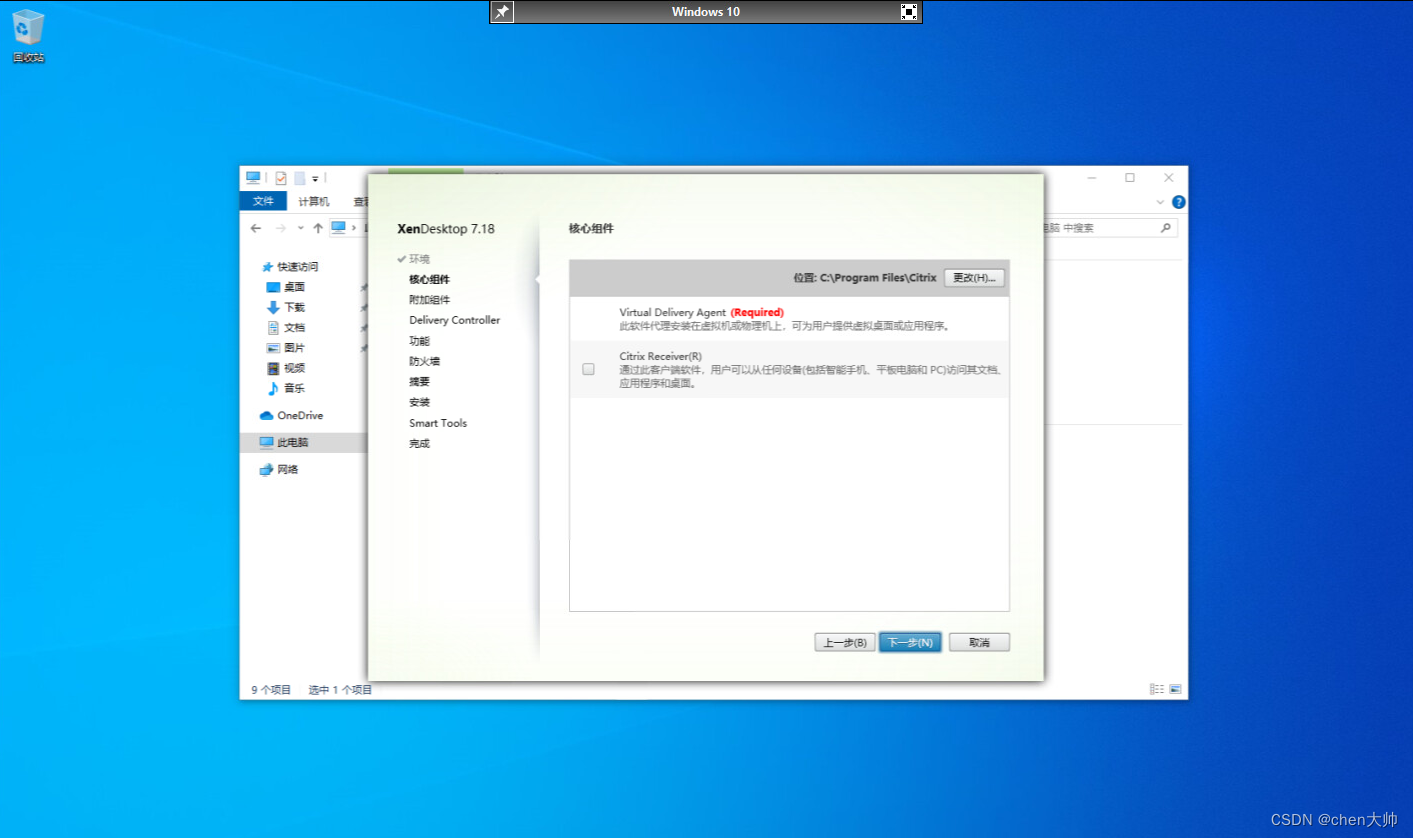The width and height of the screenshot is (1413, 838).
Task: Click the Properties quick access toolbar icon in Explorer
Action: 281,178
